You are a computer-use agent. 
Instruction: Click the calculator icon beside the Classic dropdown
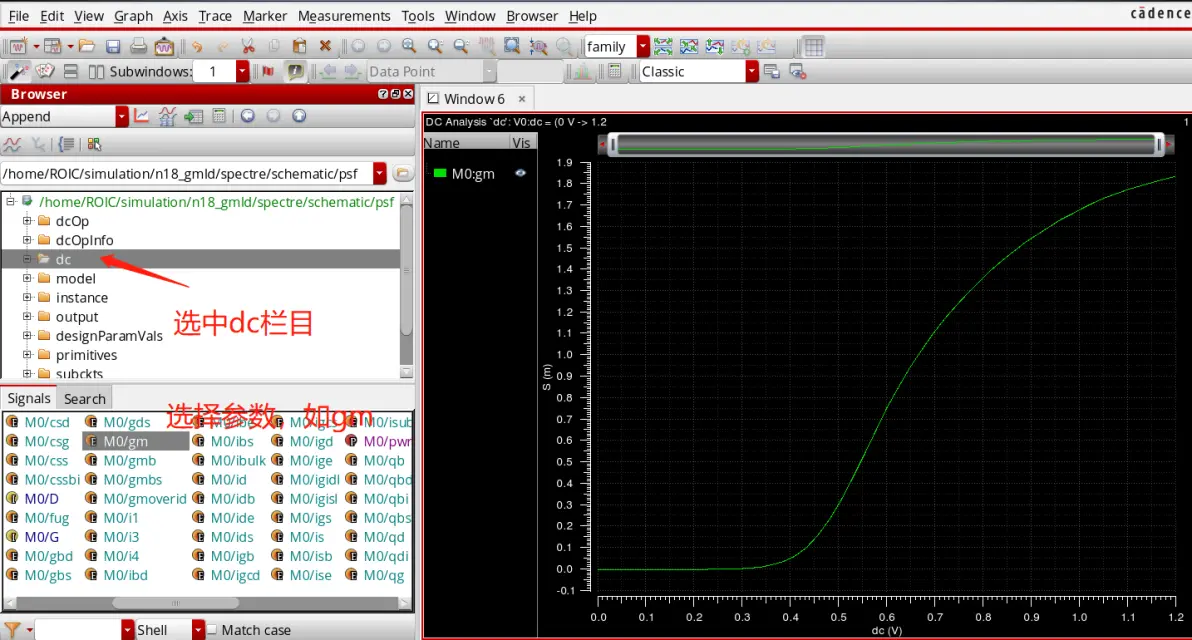tap(615, 71)
